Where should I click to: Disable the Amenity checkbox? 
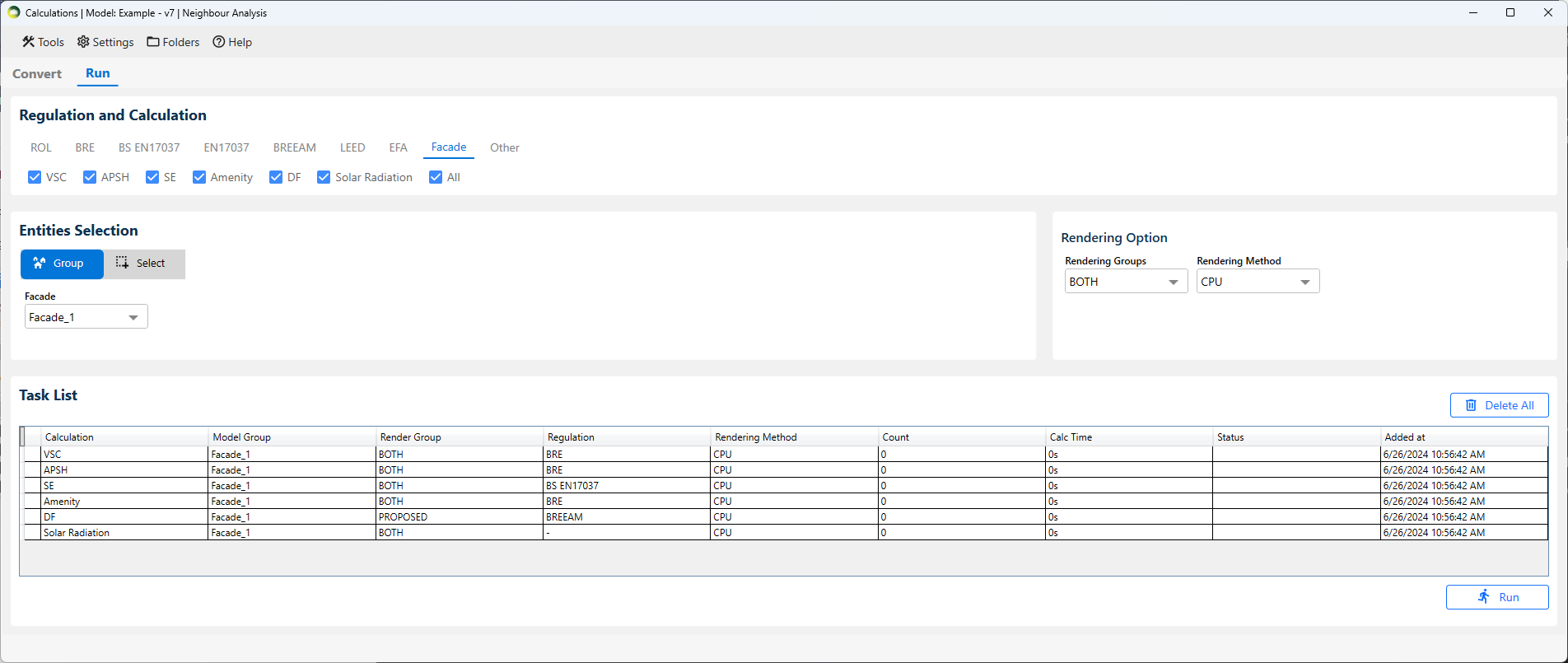(199, 177)
